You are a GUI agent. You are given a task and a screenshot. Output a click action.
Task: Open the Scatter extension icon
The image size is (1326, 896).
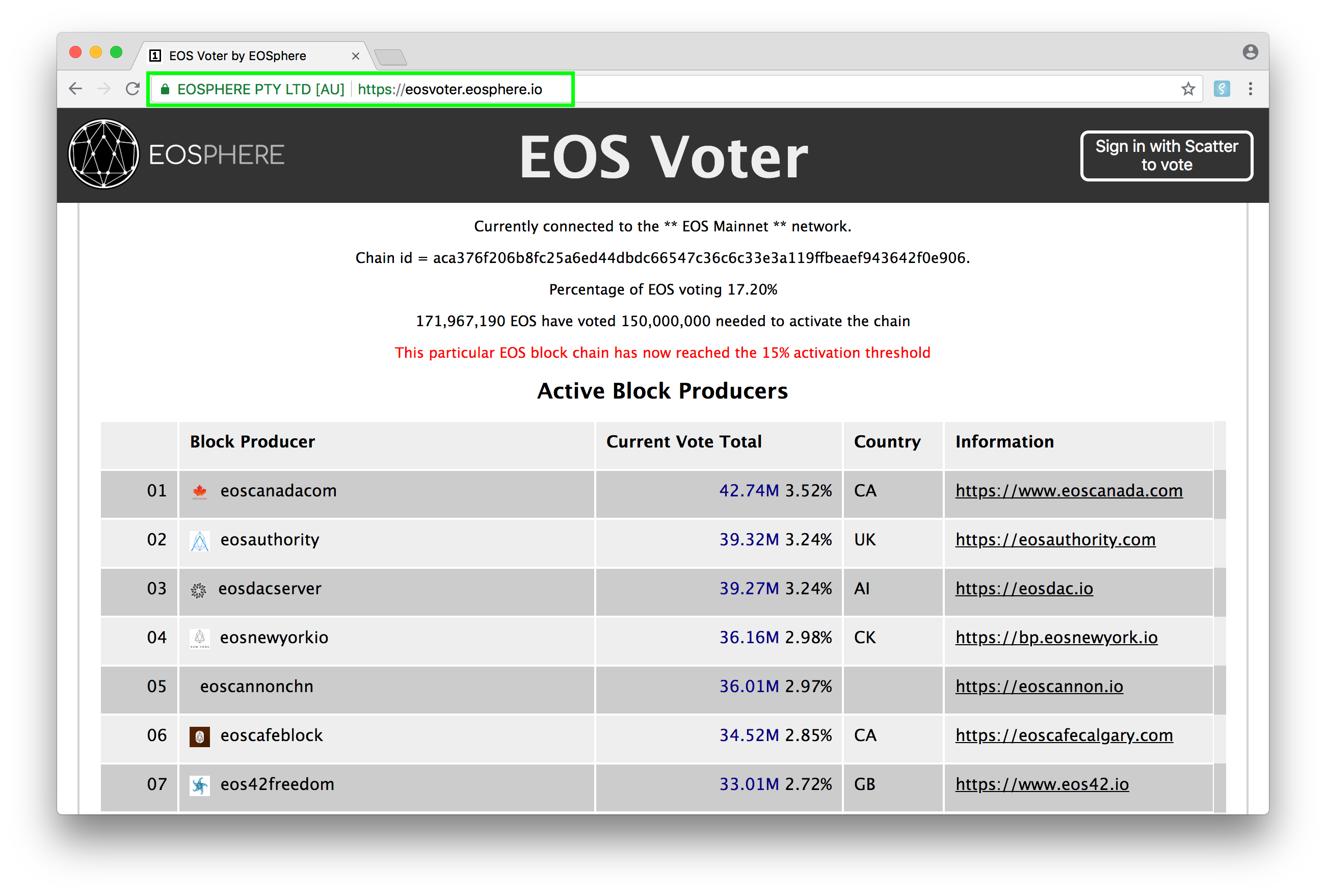(x=1222, y=89)
